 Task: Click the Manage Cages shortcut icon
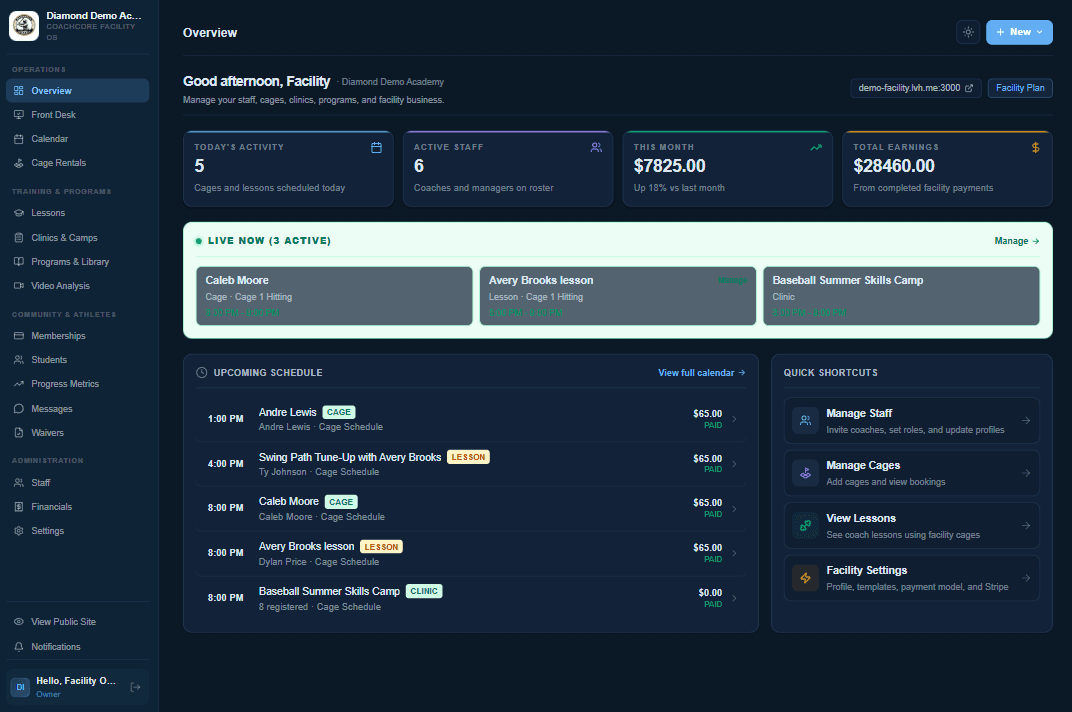(x=805, y=473)
